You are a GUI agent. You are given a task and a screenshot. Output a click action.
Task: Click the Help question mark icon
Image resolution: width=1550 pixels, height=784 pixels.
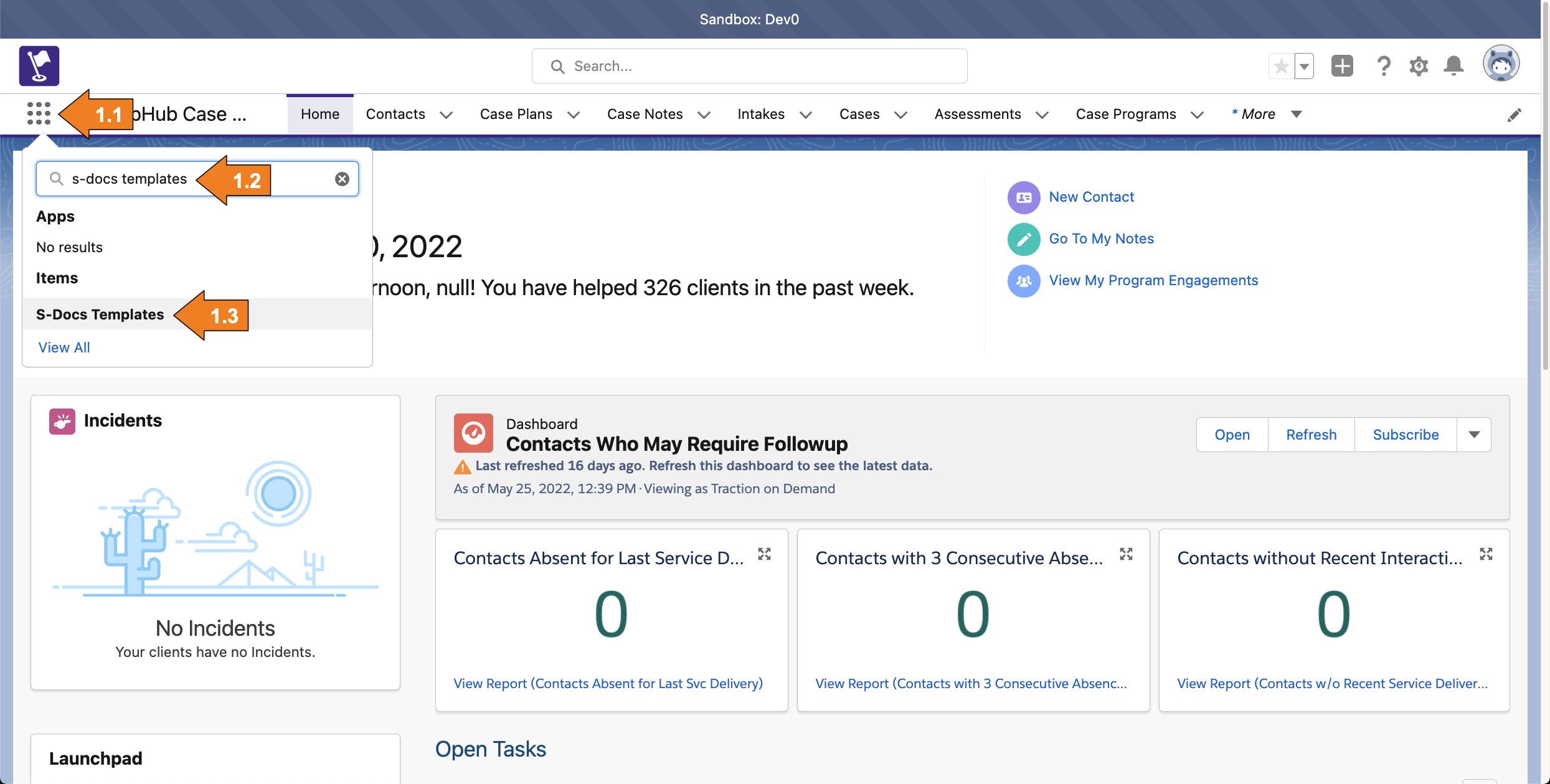(x=1383, y=65)
